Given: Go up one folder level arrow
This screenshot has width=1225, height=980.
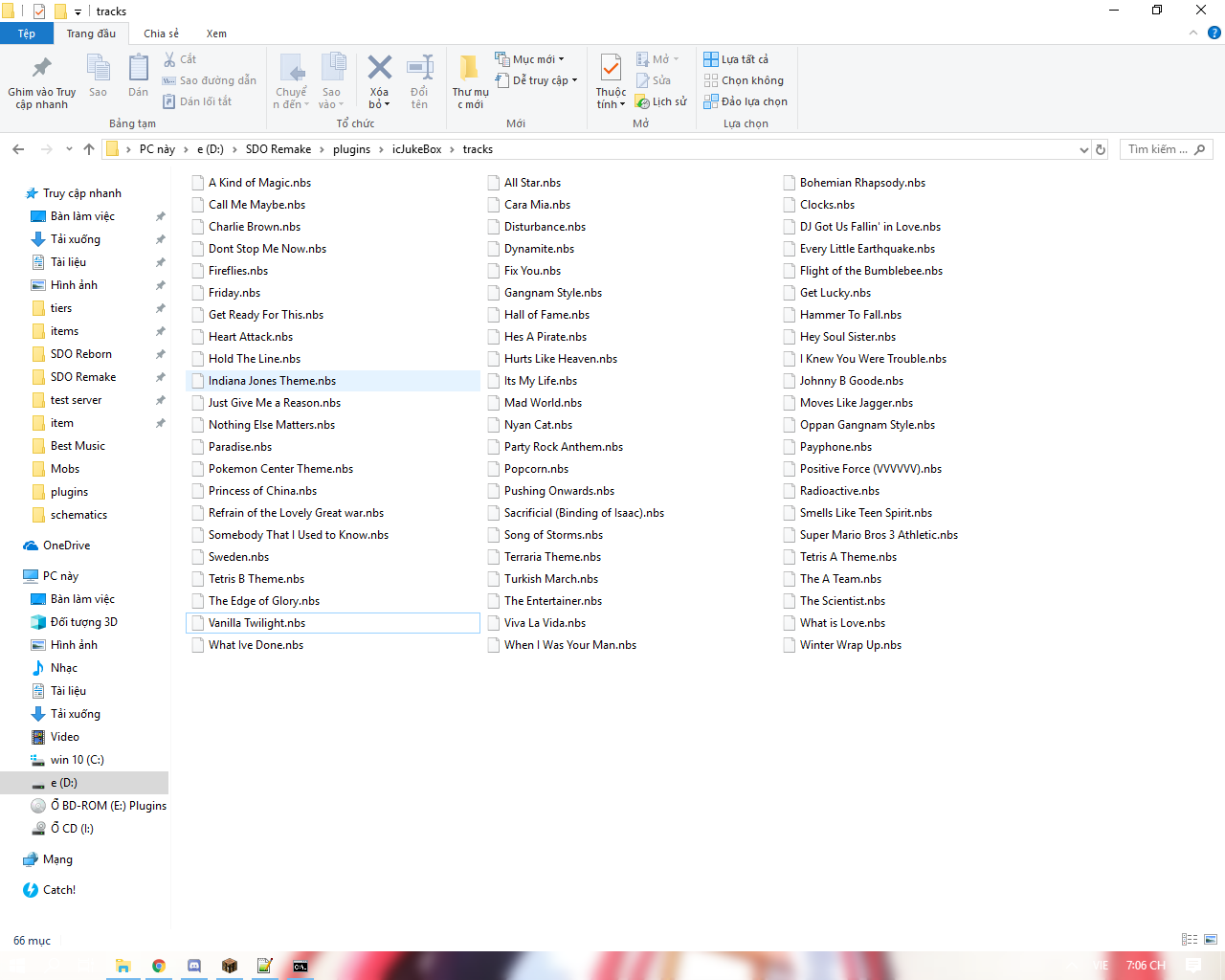Looking at the screenshot, I should [x=89, y=149].
